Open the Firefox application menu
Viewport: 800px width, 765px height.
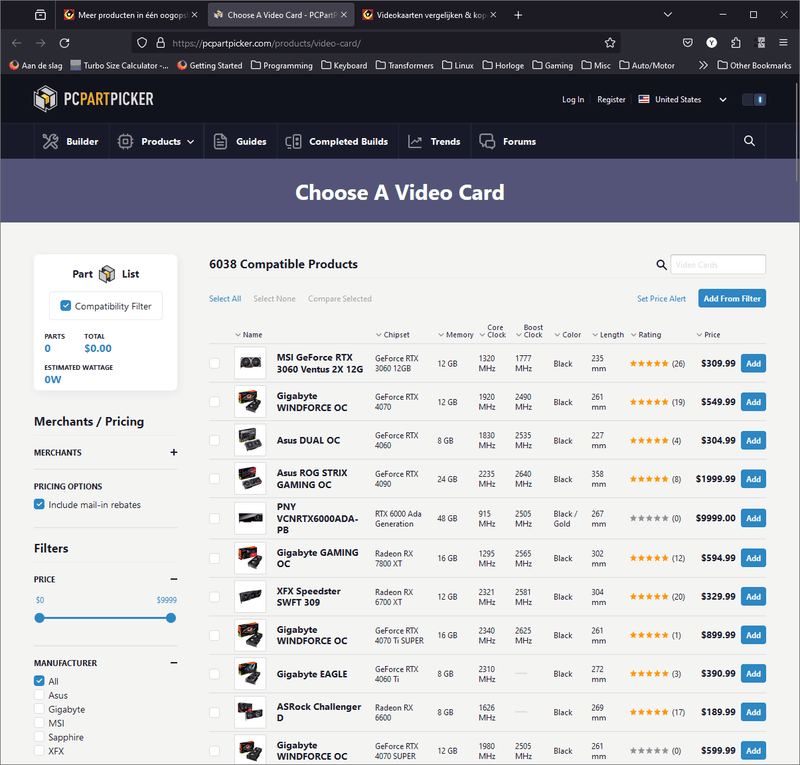pyautogui.click(x=783, y=43)
